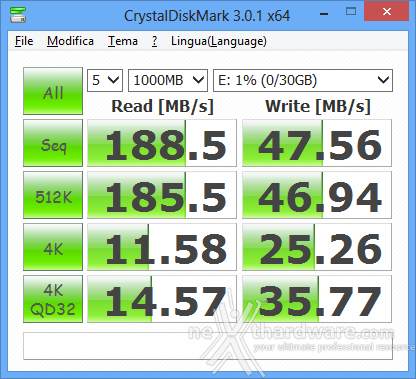Run the 4K QD32 test

tap(53, 299)
